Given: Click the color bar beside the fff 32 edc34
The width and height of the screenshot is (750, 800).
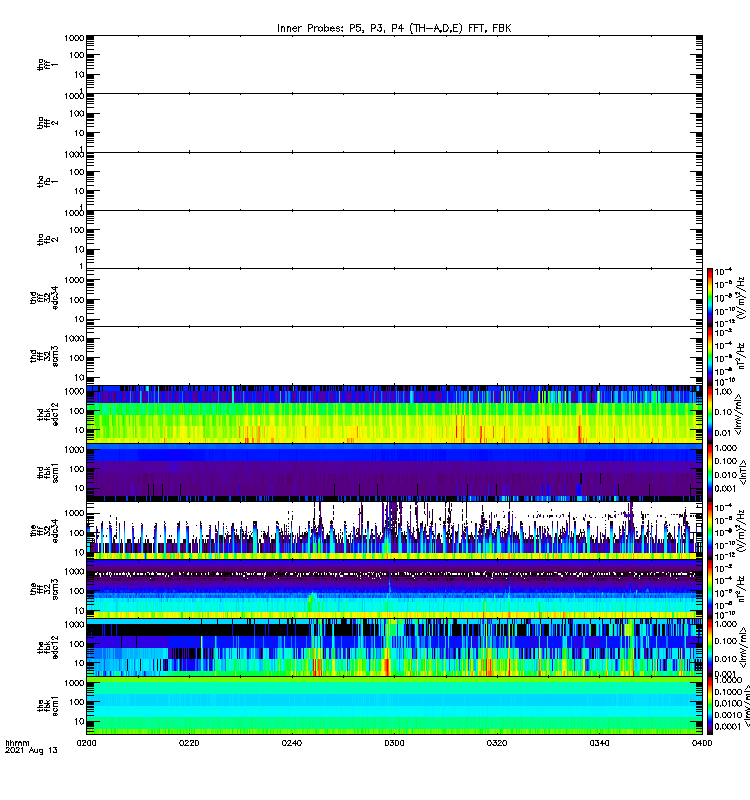Looking at the screenshot, I should click(x=710, y=531).
